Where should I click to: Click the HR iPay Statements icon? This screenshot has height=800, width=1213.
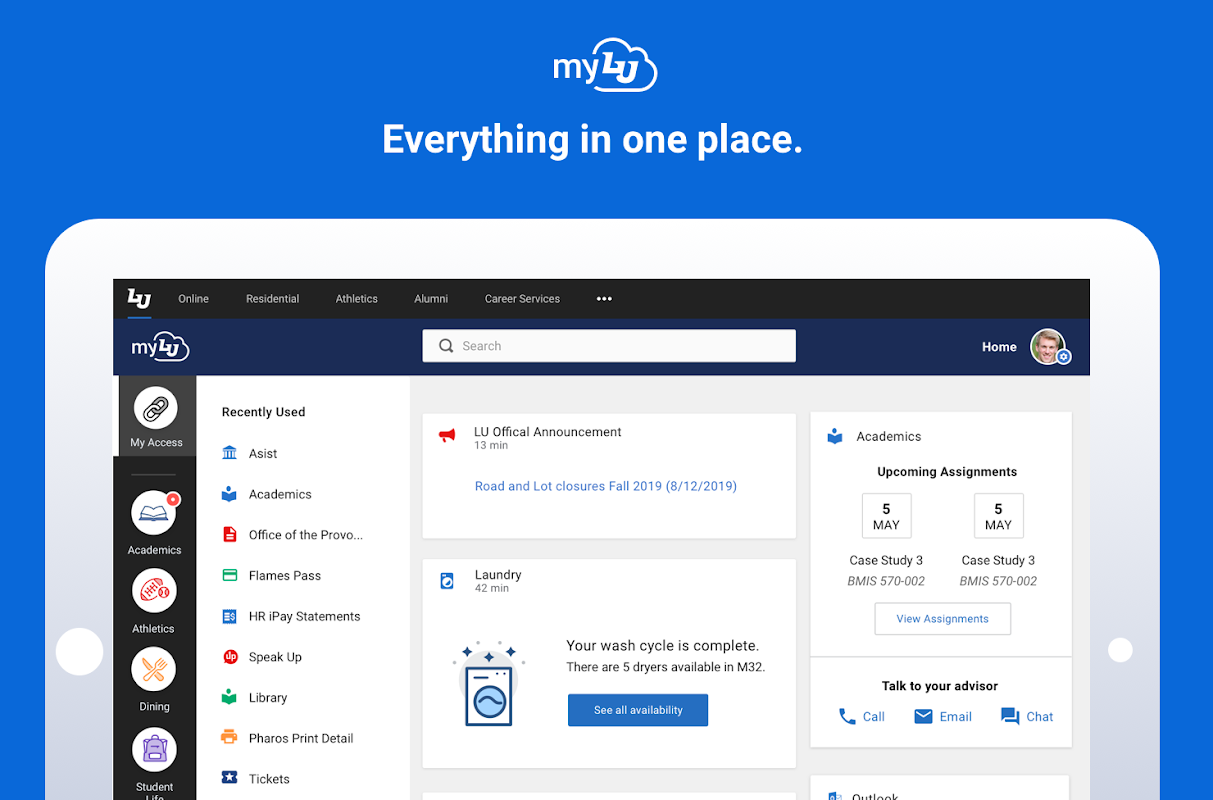coord(230,616)
